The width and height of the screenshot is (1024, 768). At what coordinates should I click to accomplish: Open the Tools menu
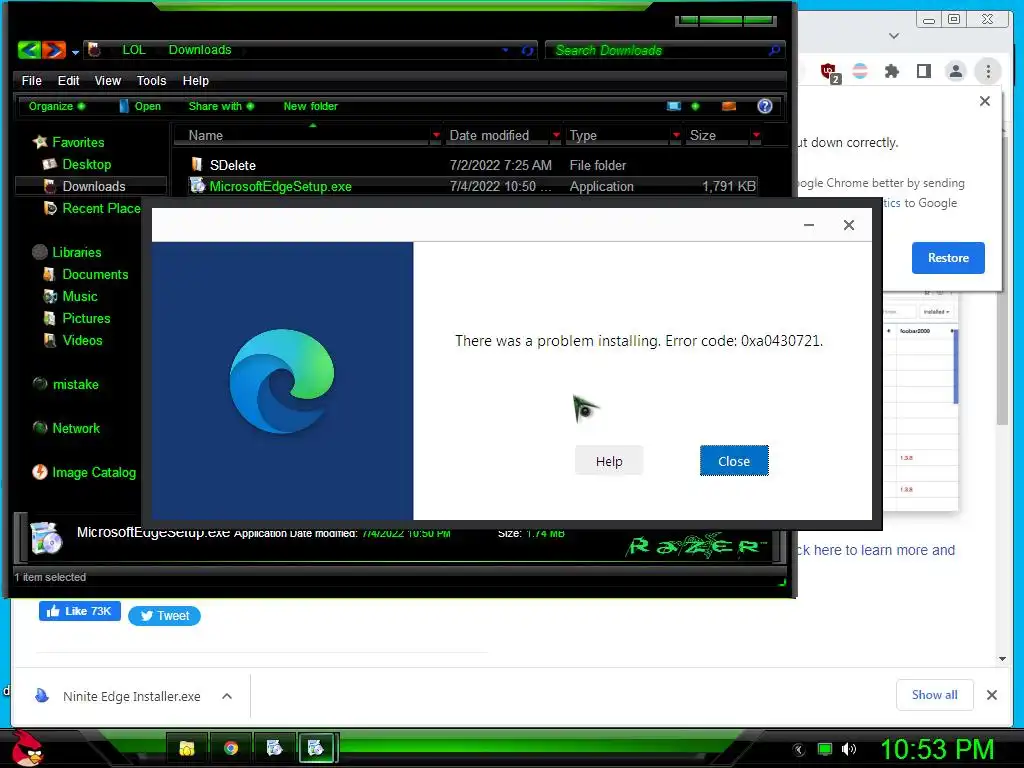[151, 80]
